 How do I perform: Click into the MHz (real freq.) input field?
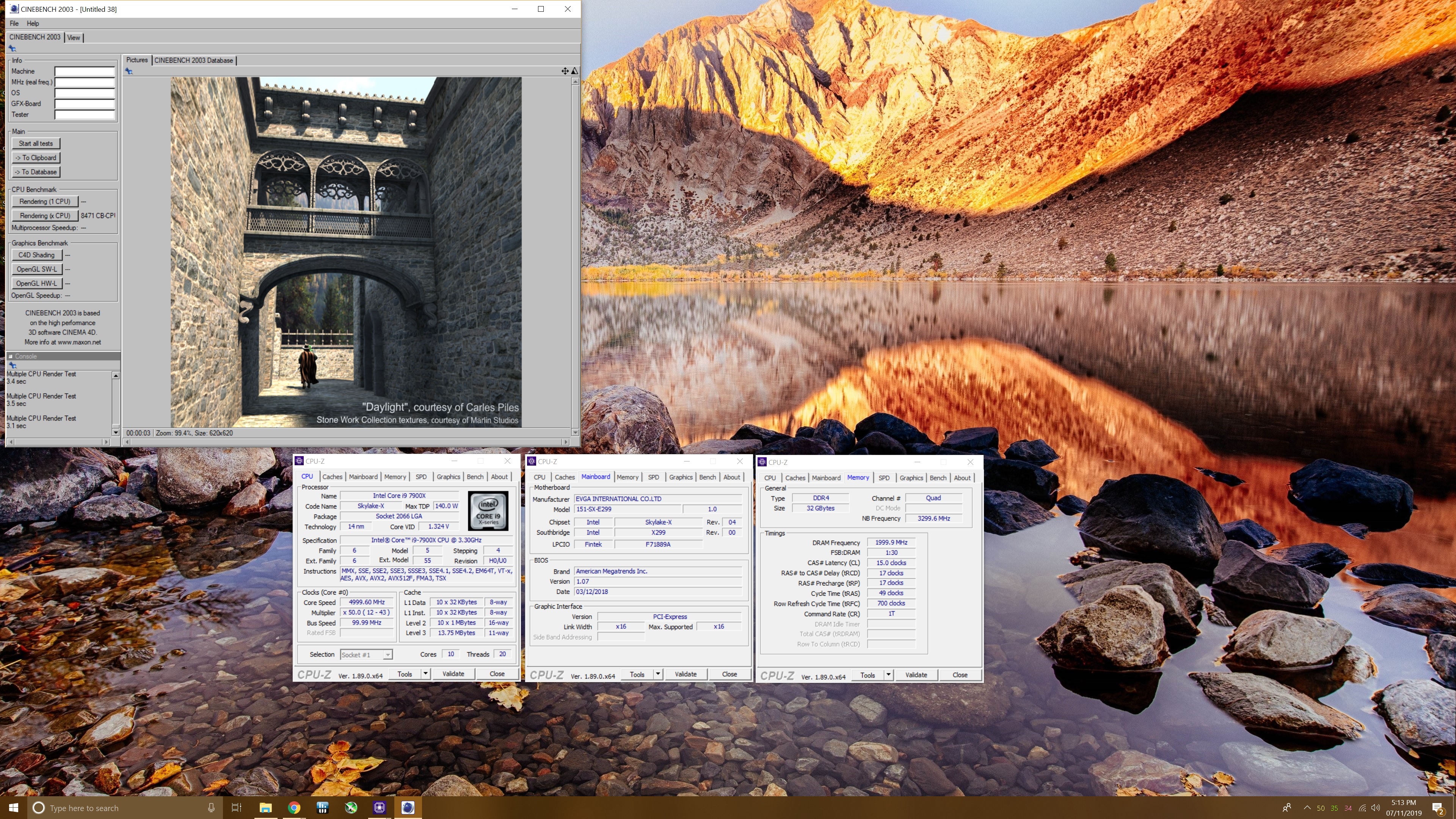[x=85, y=82]
